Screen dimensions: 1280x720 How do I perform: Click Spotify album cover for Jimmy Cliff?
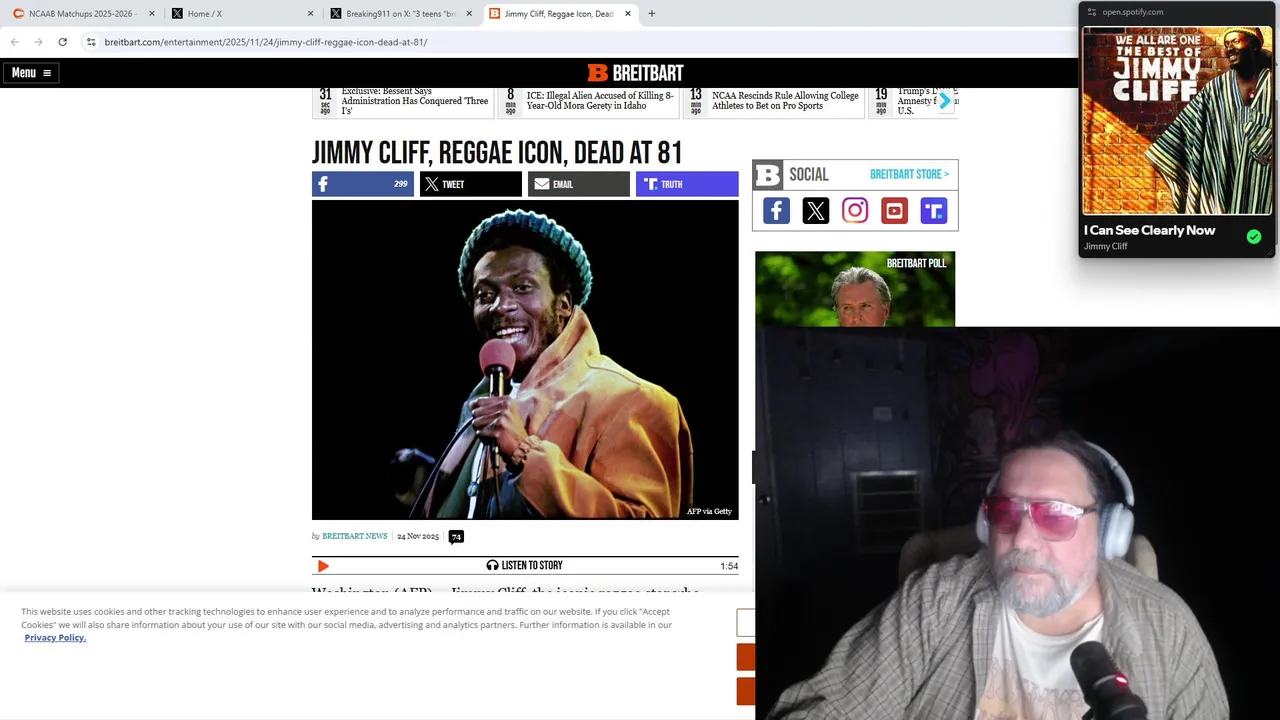tap(1177, 121)
